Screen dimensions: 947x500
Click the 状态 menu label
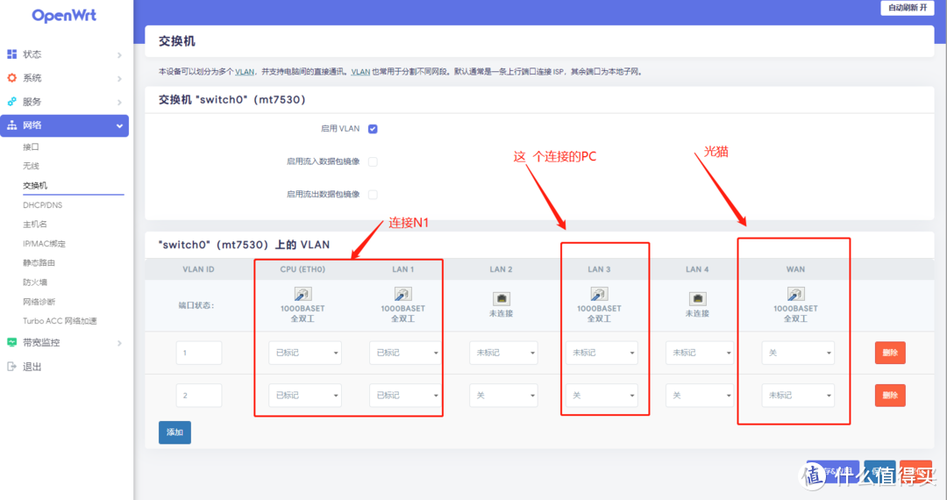pyautogui.click(x=32, y=54)
